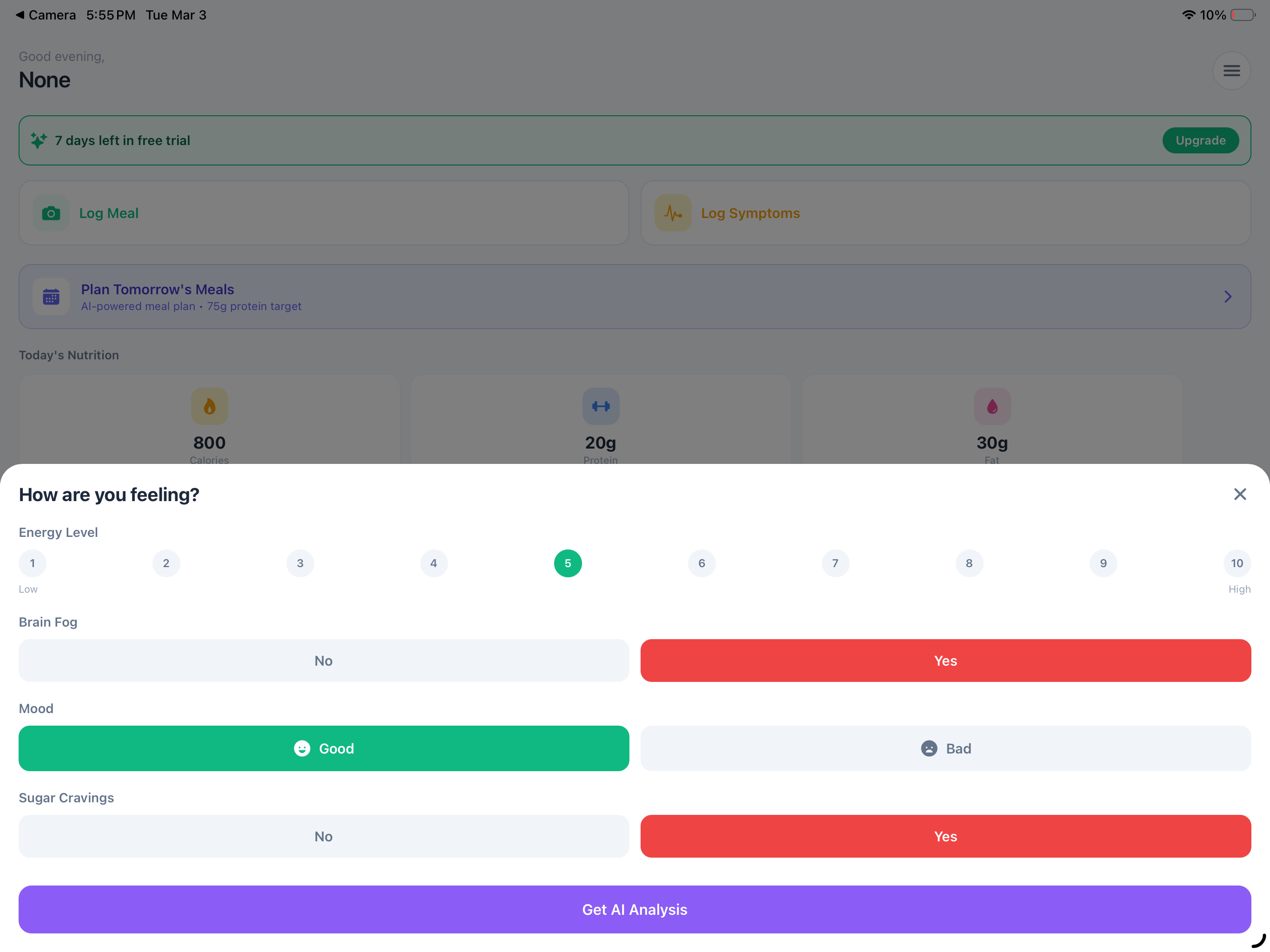Open Log Meal card
The image size is (1270, 952).
(324, 213)
